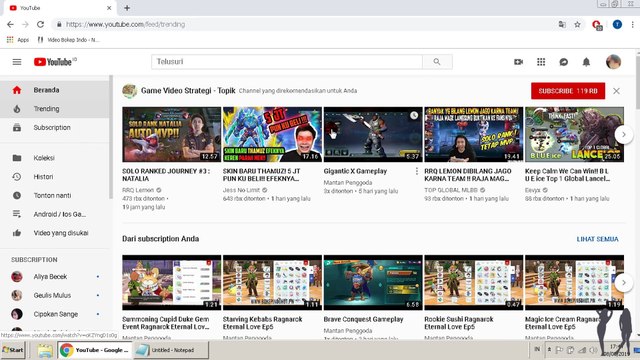Go back with browser back arrow
The height and width of the screenshot is (360, 640).
click(10, 24)
